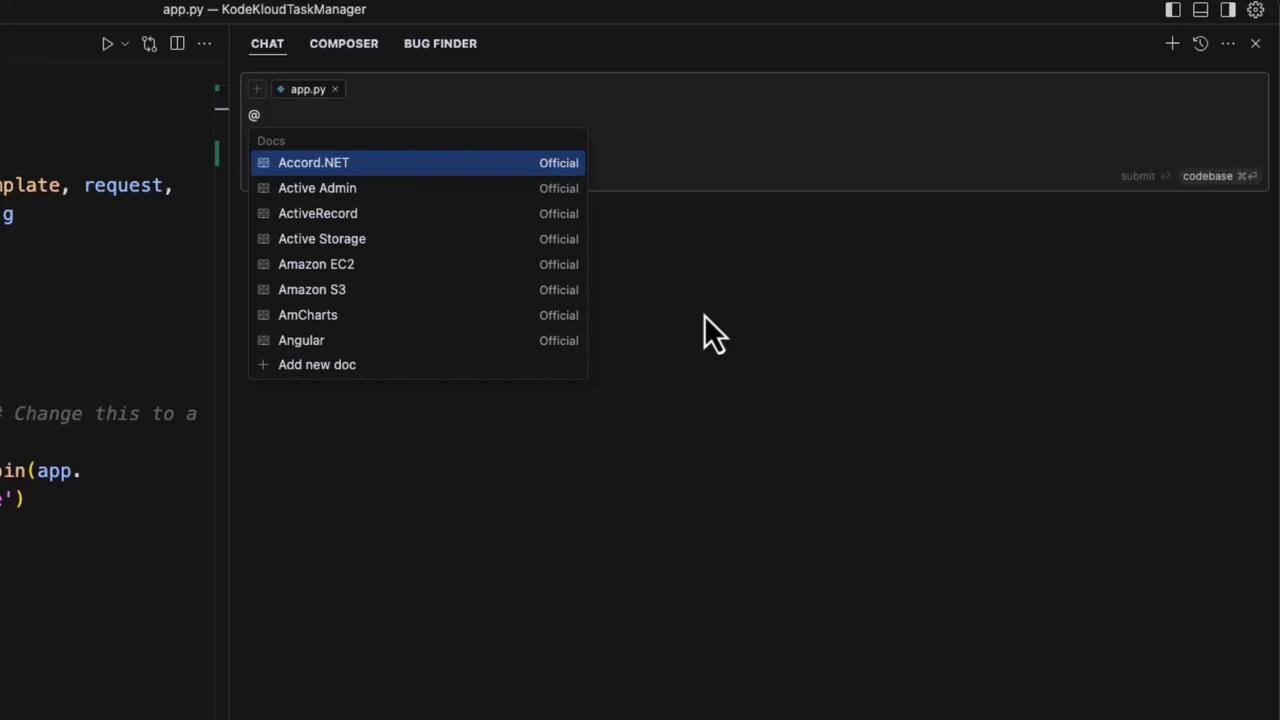Run the Python file with play icon
This screenshot has height=720, width=1280.
click(107, 44)
